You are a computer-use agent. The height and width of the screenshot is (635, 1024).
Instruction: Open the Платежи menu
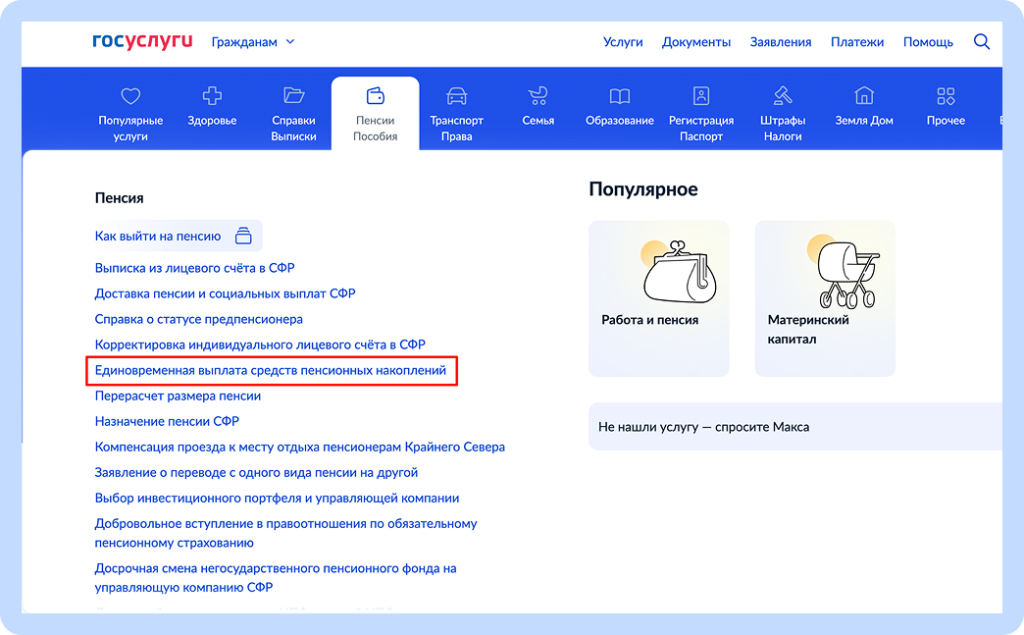pos(857,42)
